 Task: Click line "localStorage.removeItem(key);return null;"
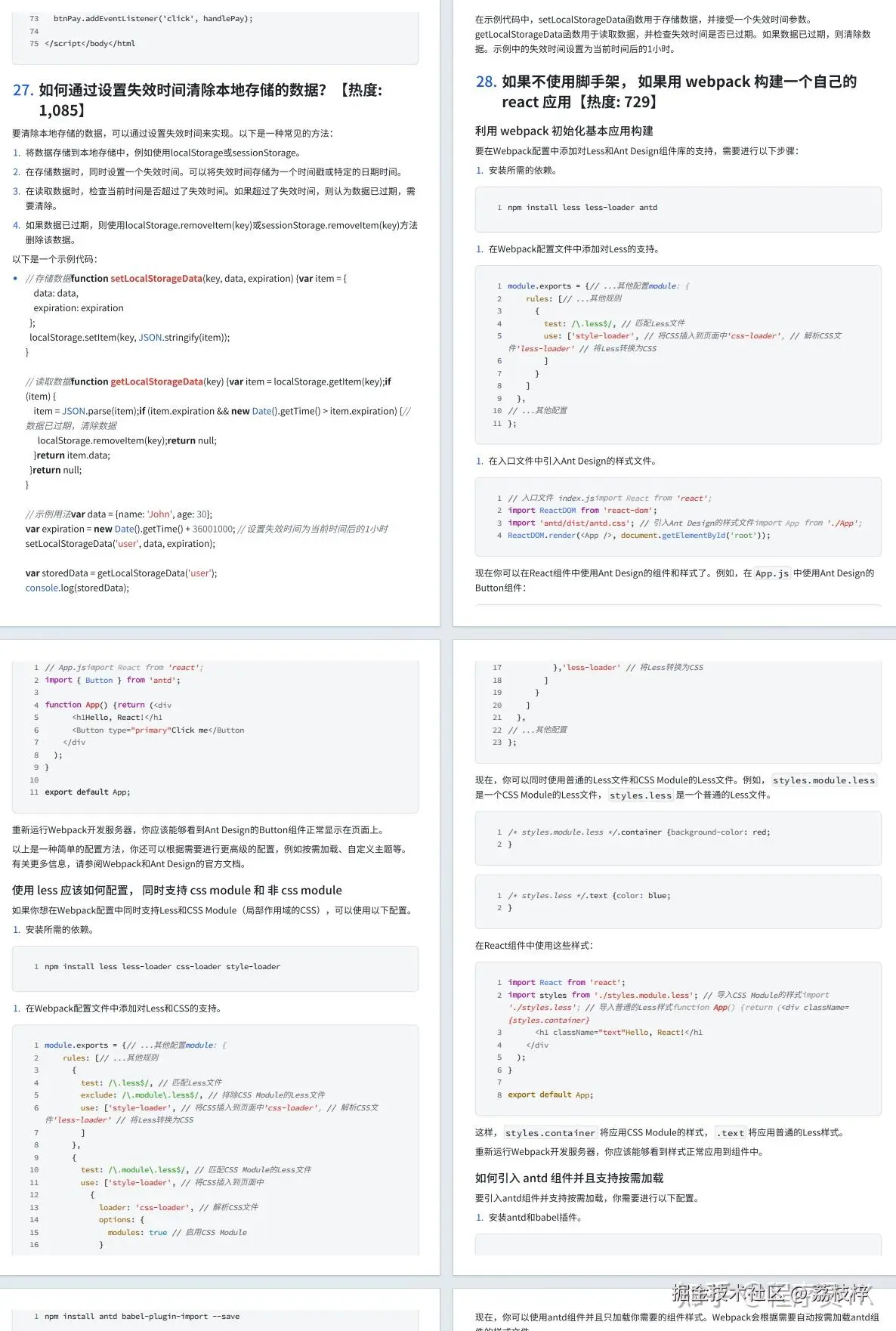click(x=127, y=440)
